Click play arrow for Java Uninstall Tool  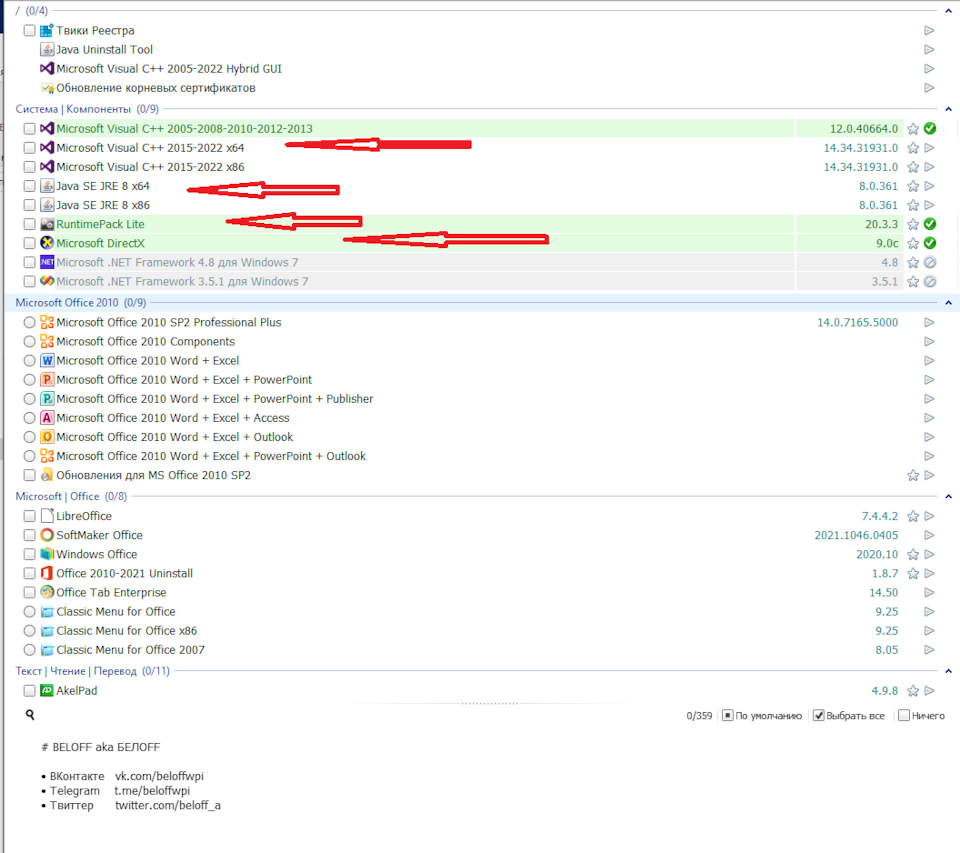coord(929,49)
